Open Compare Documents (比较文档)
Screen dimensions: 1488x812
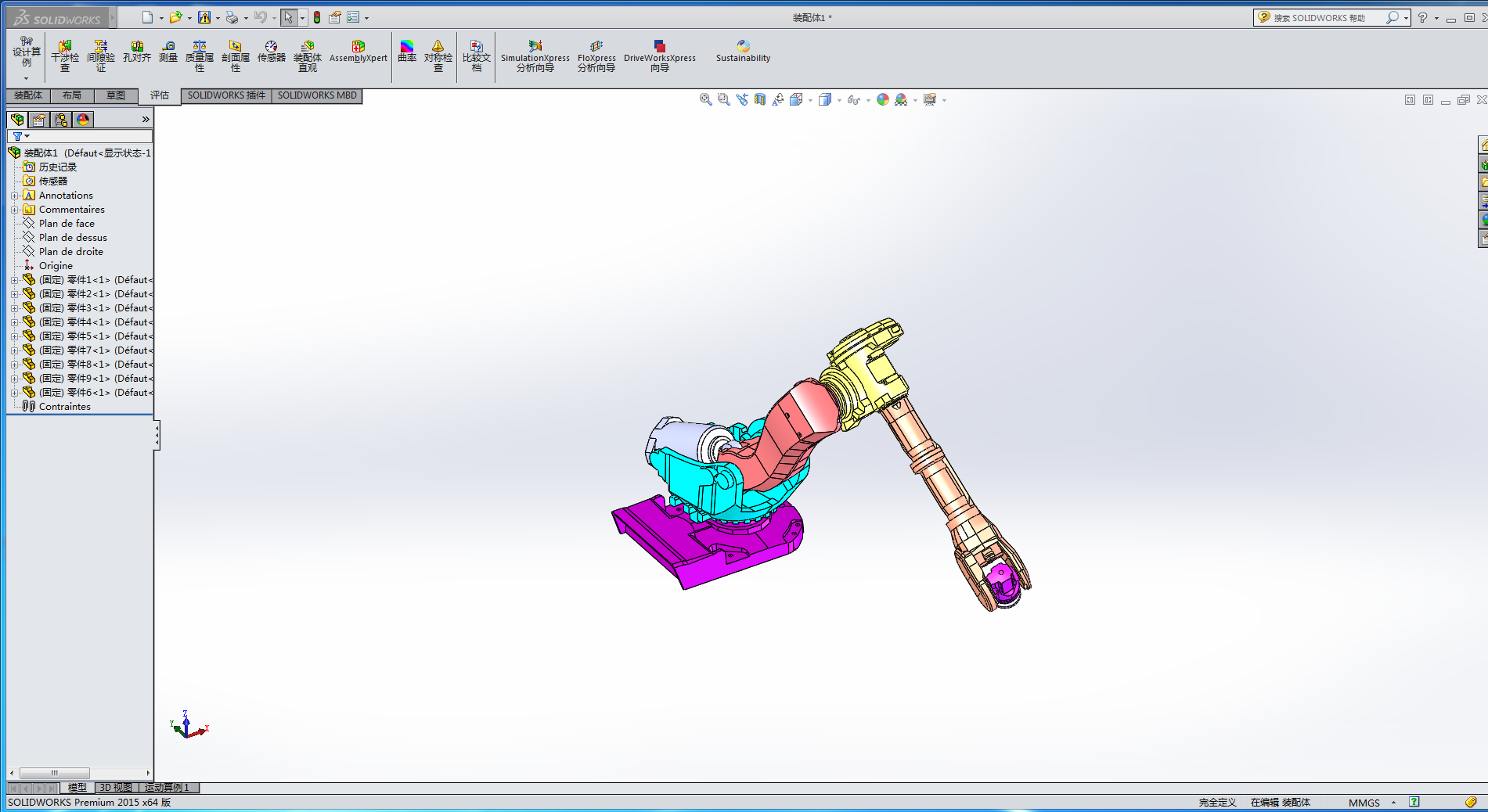pyautogui.click(x=477, y=56)
